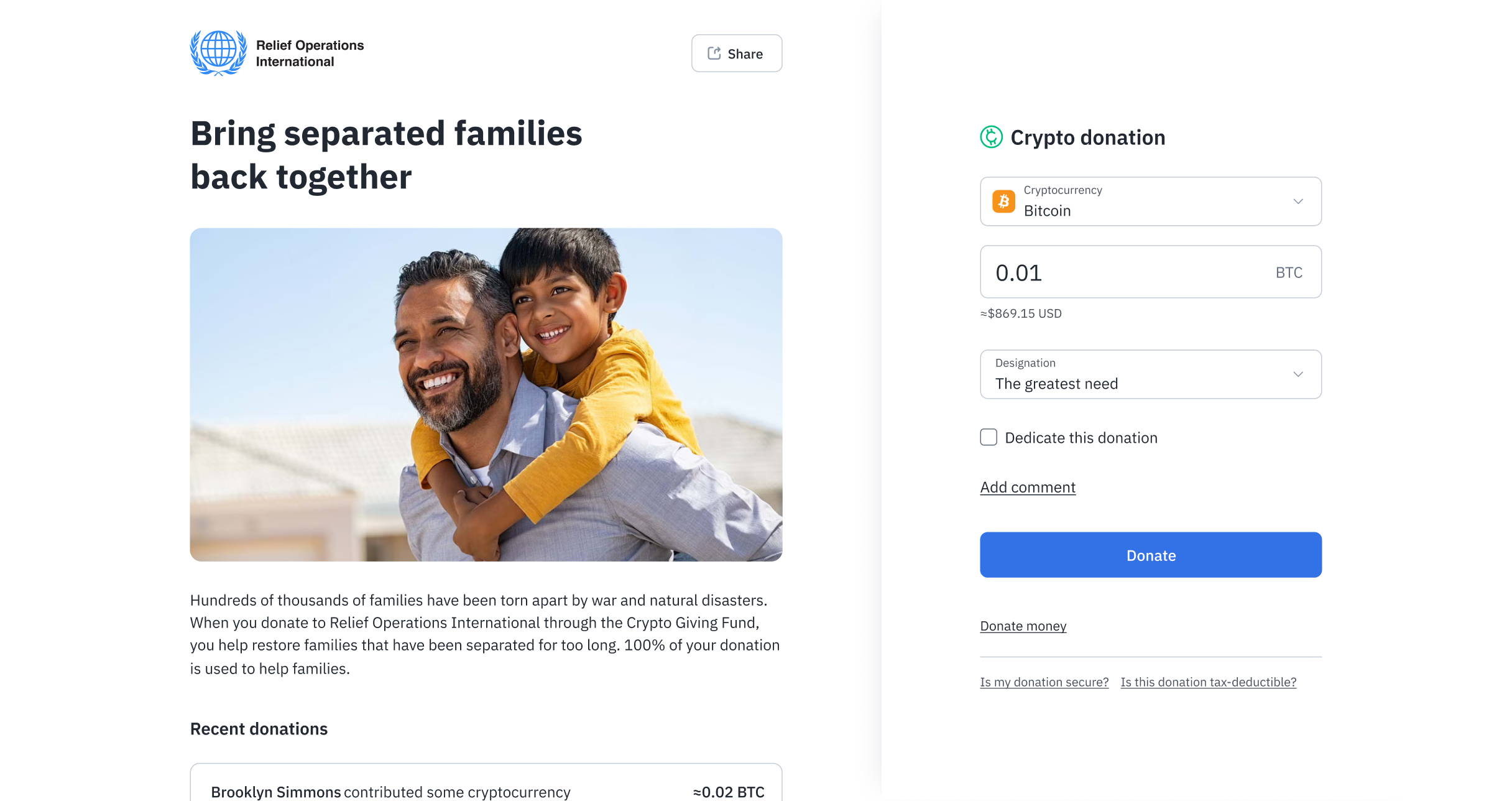Click the Relief Operations International name text
The width and height of the screenshot is (1512, 801).
pyautogui.click(x=310, y=53)
